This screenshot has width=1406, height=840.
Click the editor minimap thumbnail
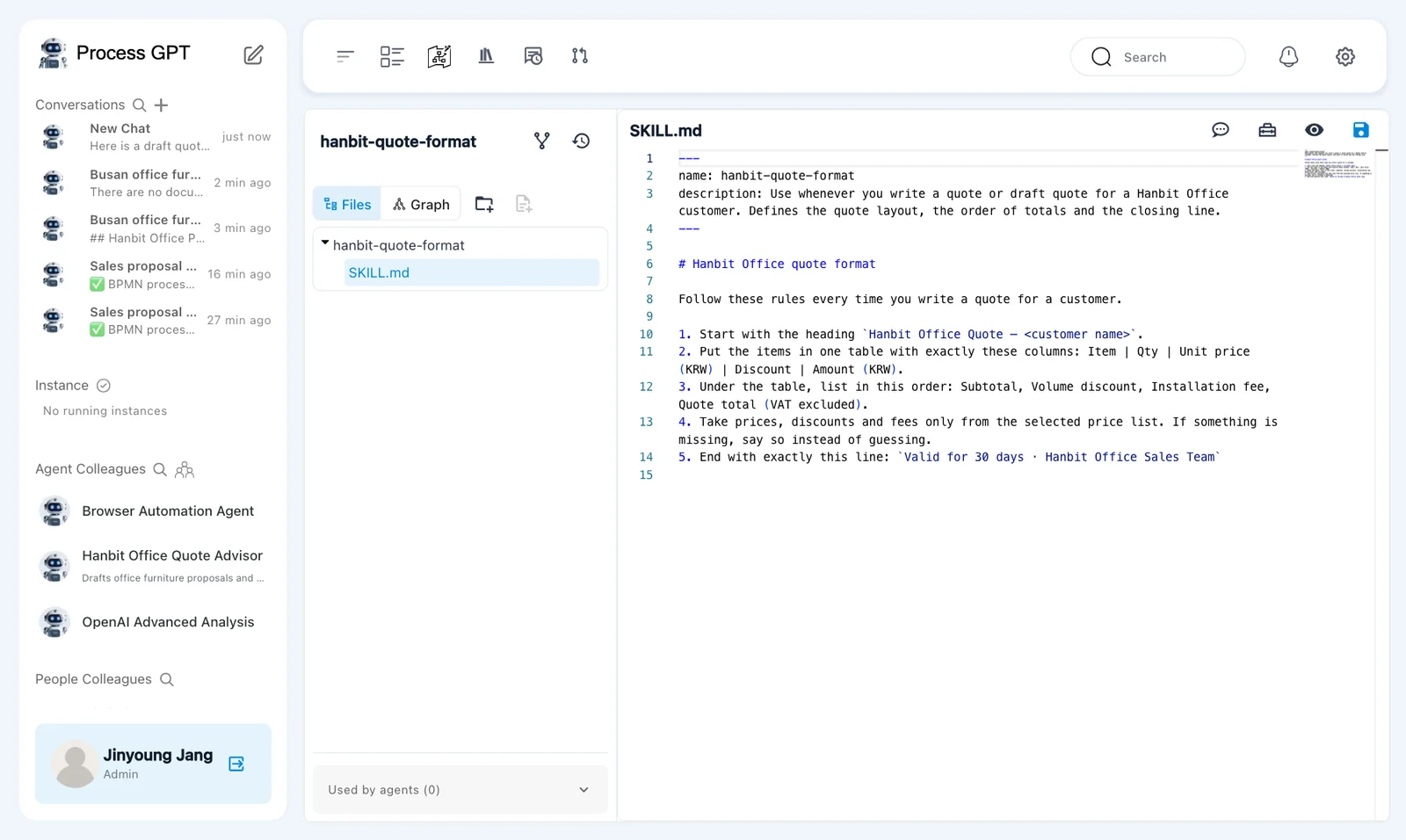point(1337,163)
